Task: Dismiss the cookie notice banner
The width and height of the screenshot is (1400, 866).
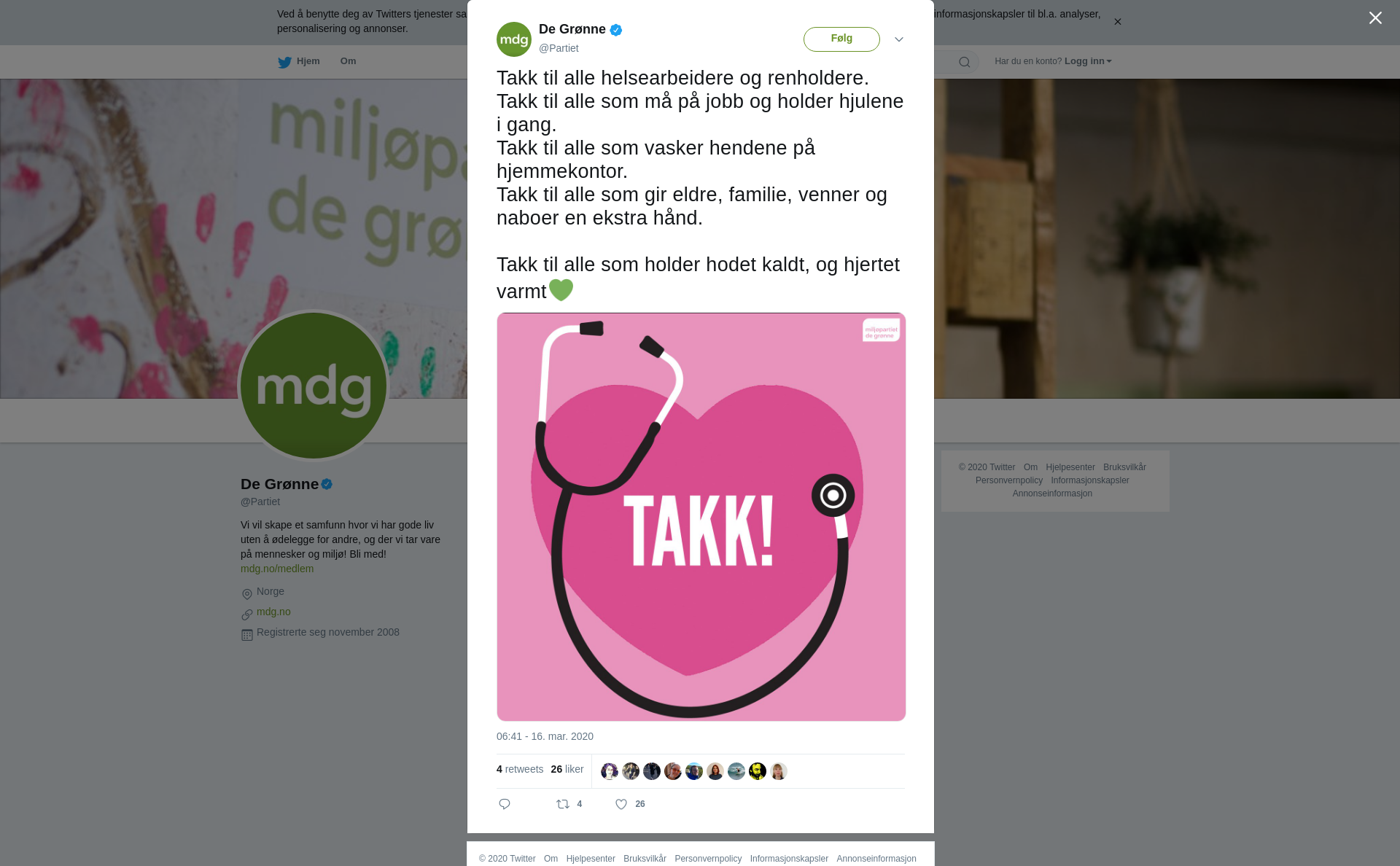Action: point(1117,22)
